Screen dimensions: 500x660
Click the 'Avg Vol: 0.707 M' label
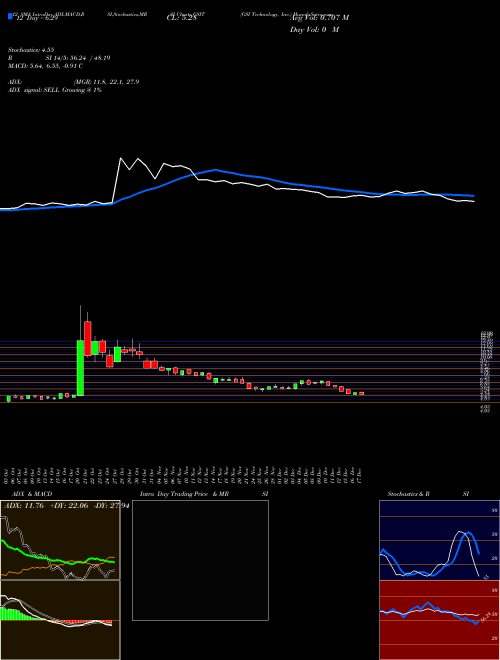(319, 18)
